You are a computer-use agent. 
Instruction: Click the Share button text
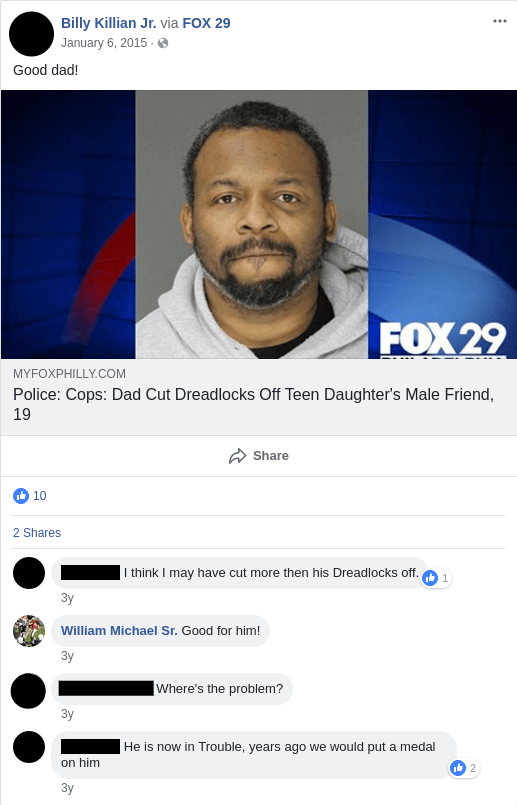[x=271, y=456]
